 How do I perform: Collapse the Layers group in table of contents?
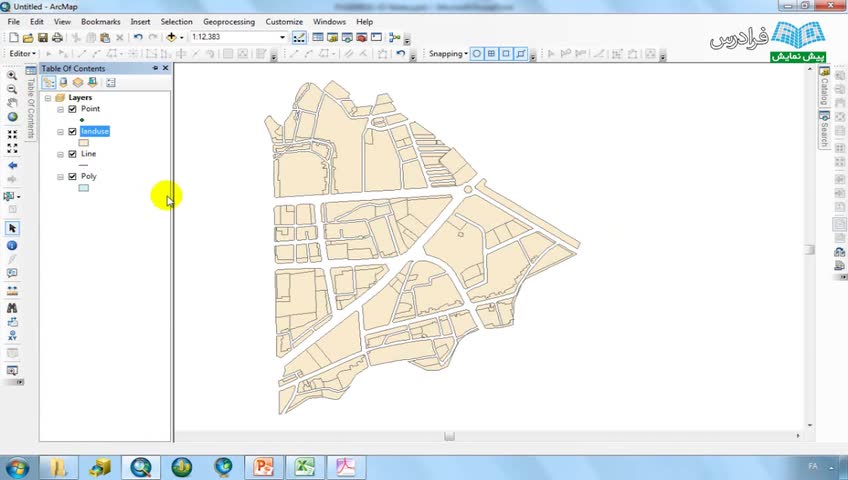(48, 98)
